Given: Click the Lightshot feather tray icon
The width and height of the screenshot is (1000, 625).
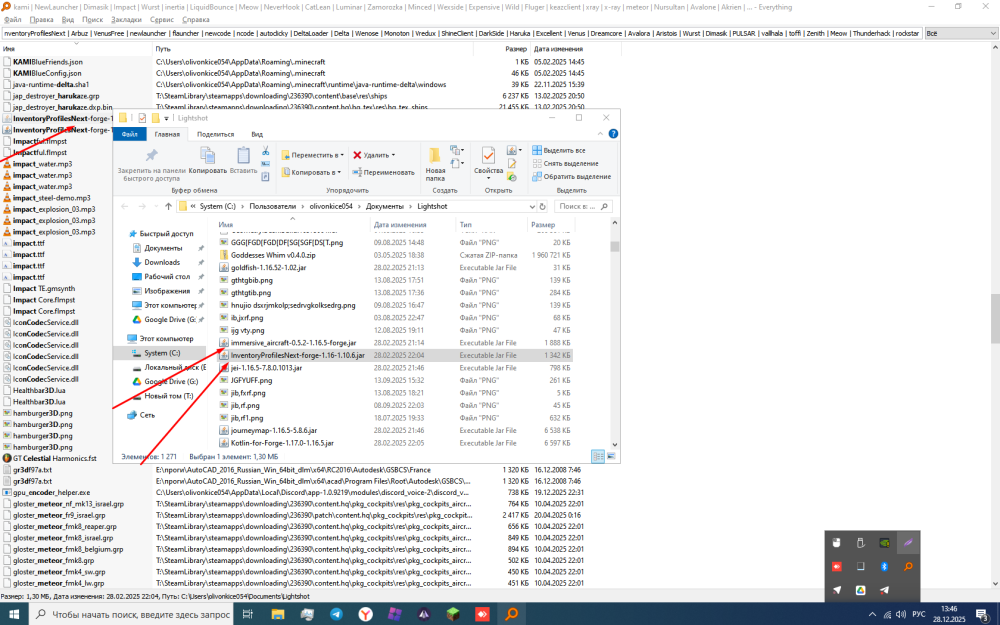Looking at the screenshot, I should tap(908, 543).
